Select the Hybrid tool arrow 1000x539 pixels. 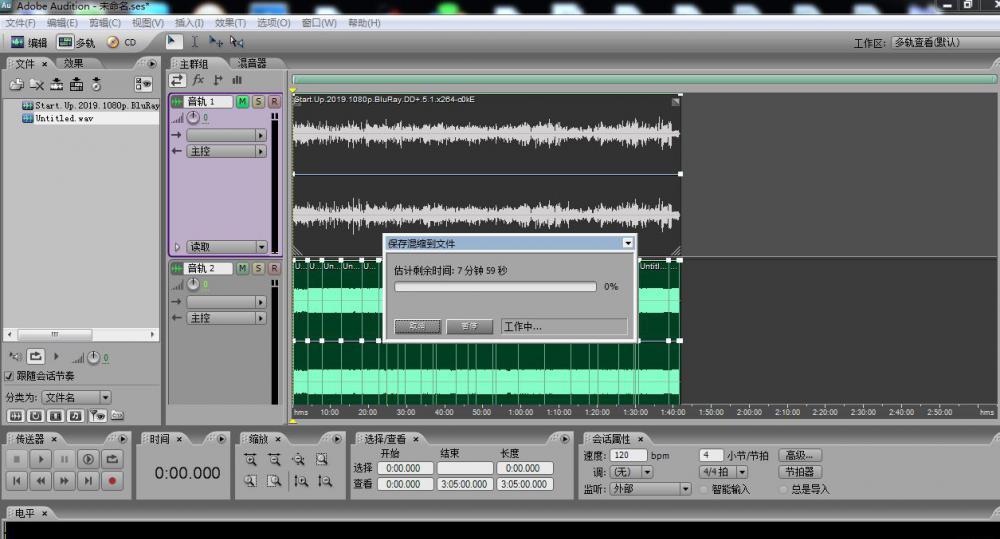(x=172, y=42)
